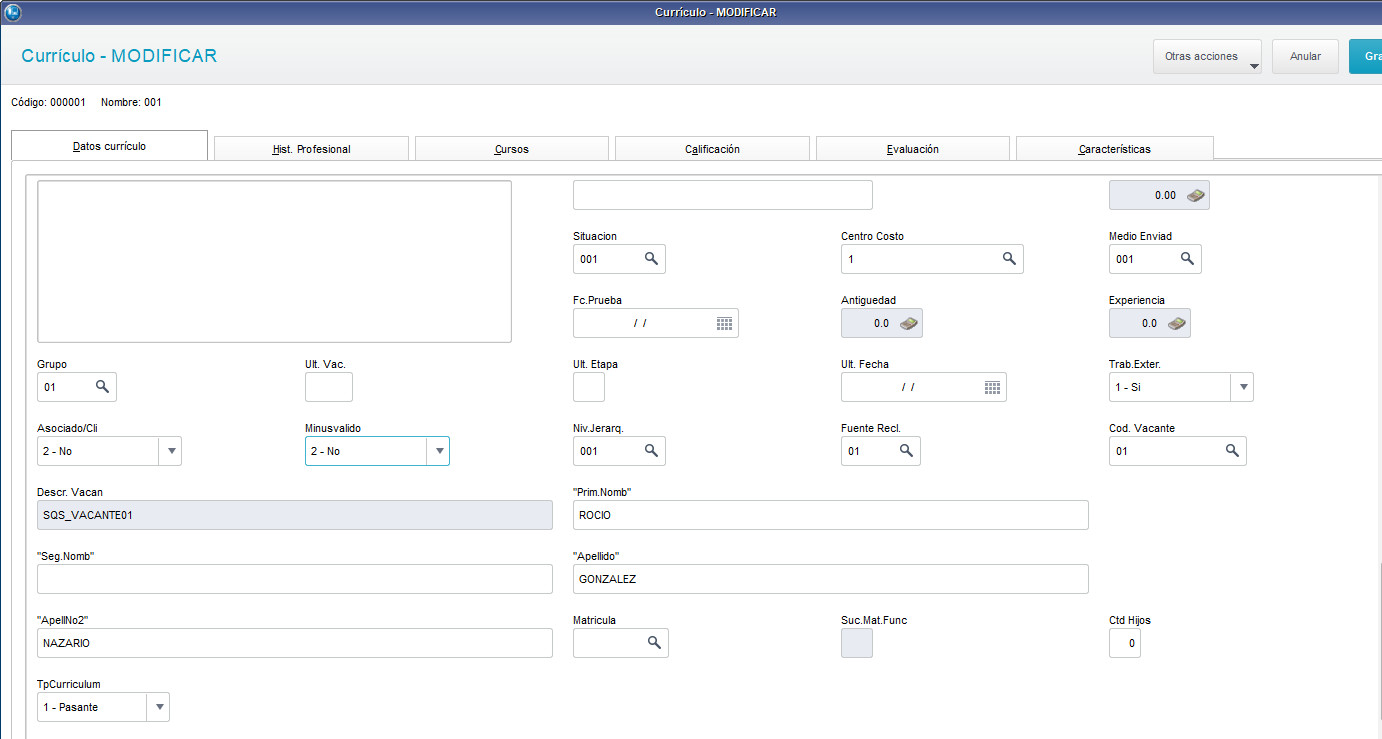The image size is (1382, 739).
Task: Click the Suc.Mat.Func box
Action: pyautogui.click(x=856, y=643)
